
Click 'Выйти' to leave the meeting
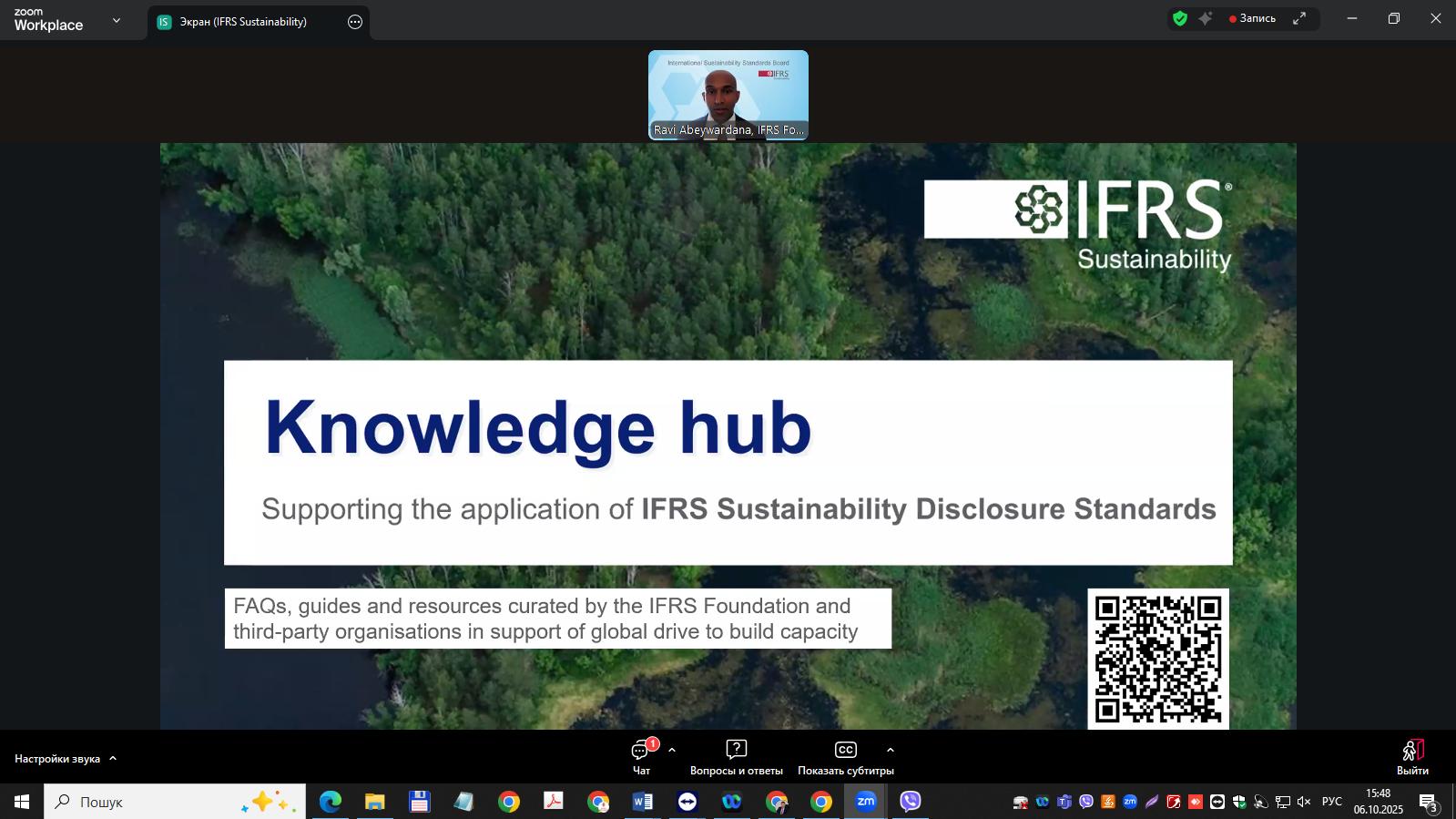coord(1412,757)
